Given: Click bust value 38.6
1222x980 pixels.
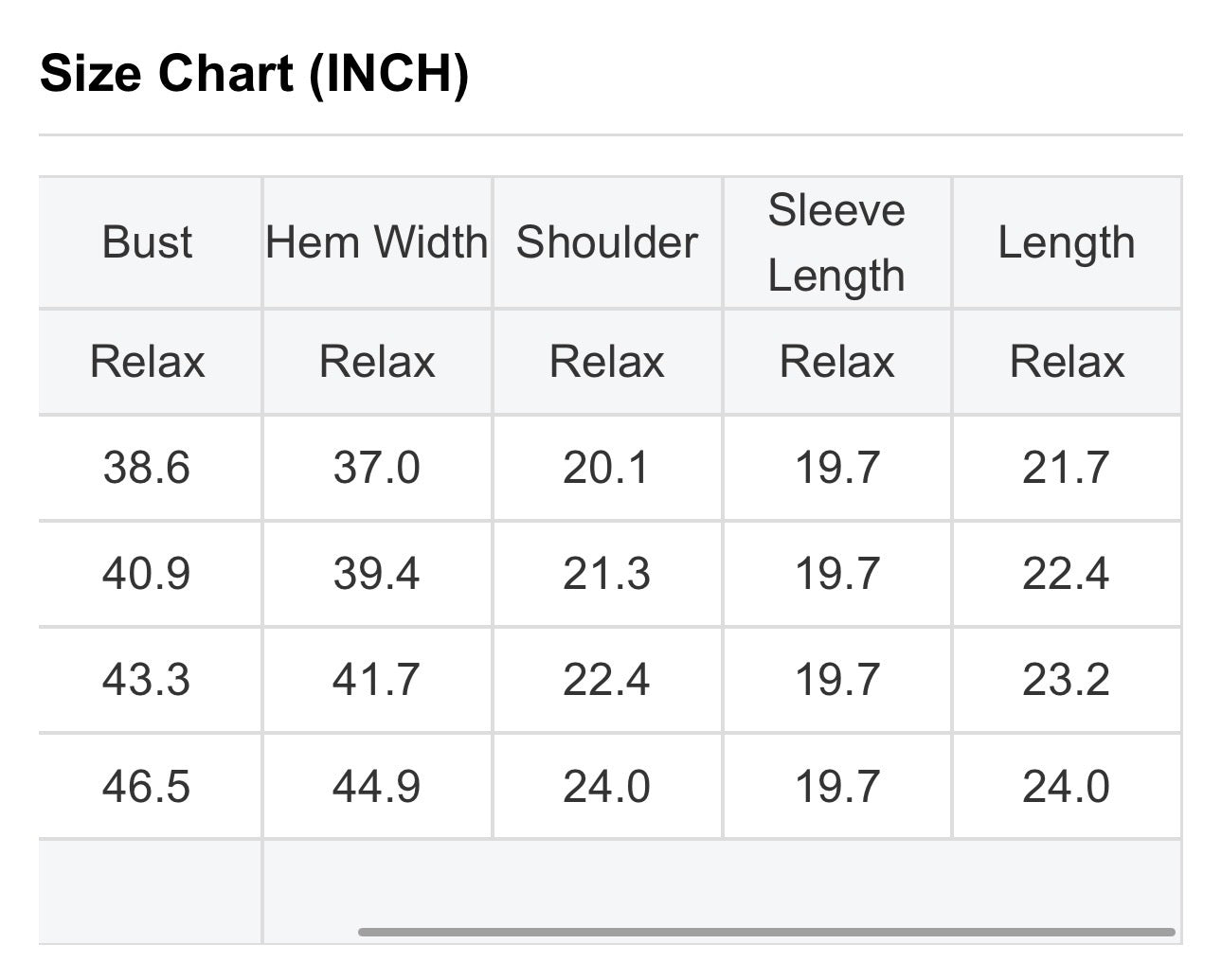Looking at the screenshot, I should (x=147, y=468).
